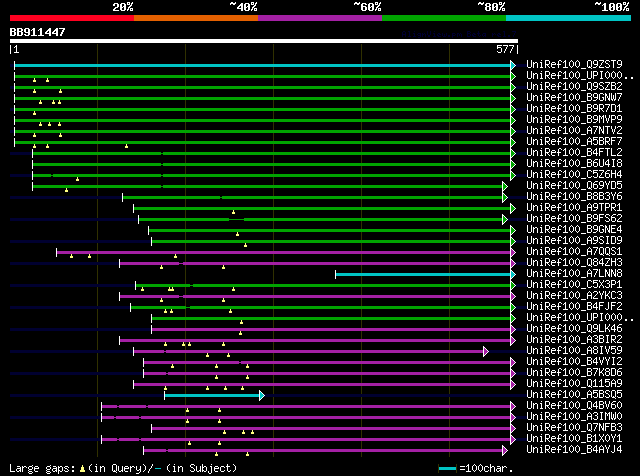Screen dimensions: 640x476
Task: Select label UniRef100_B6U4I8
Action: (x=574, y=164)
